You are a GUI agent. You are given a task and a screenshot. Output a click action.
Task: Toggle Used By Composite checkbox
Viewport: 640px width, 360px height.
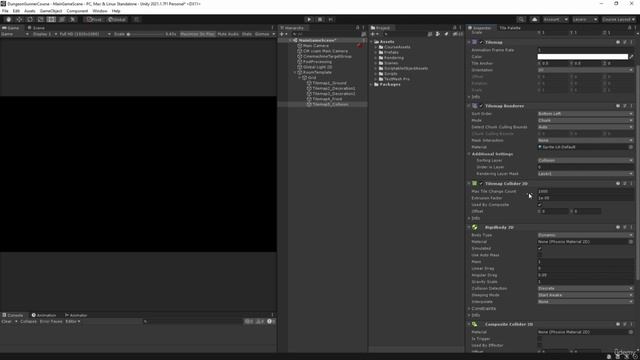coord(540,204)
